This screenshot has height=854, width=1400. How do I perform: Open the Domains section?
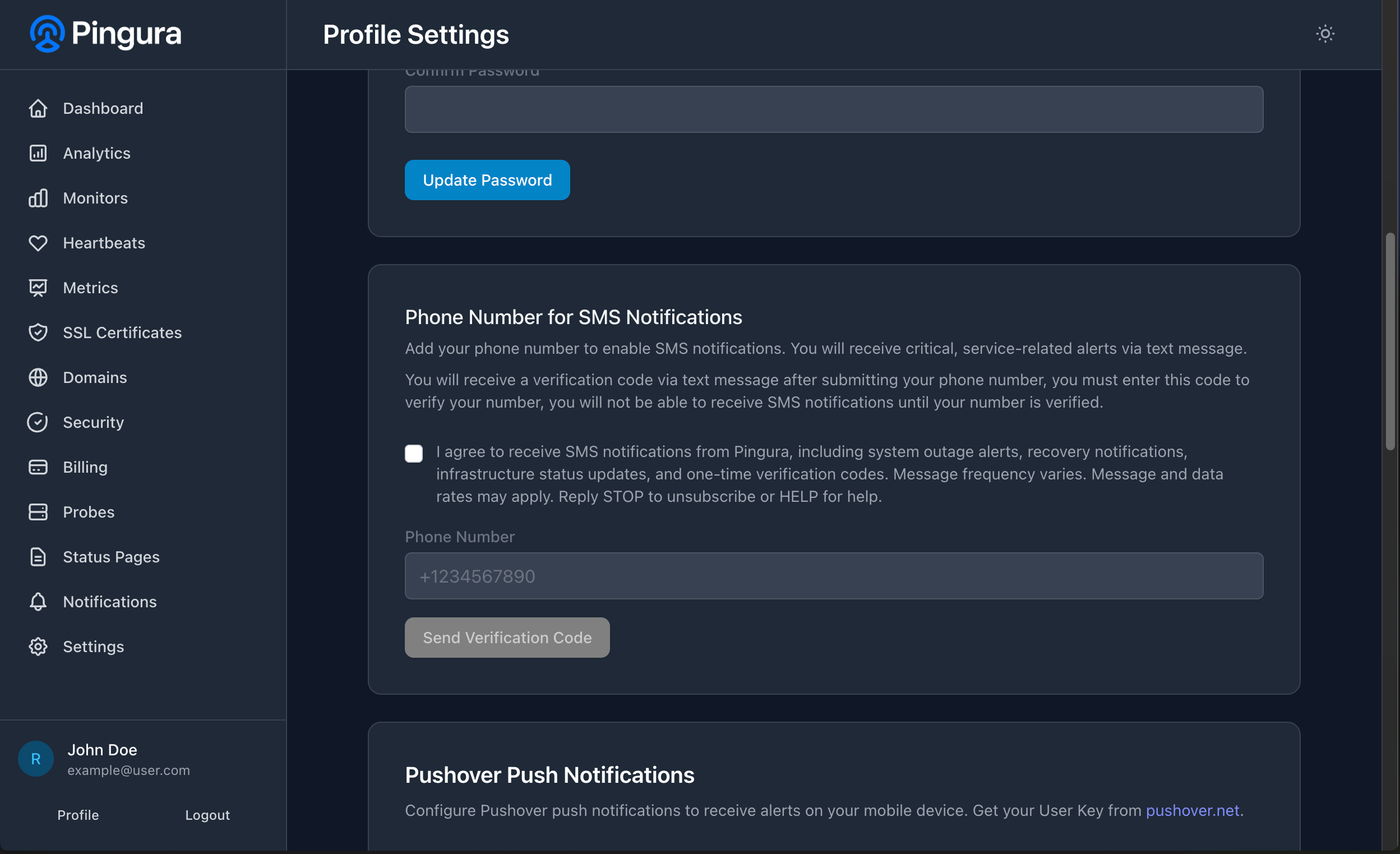[94, 377]
